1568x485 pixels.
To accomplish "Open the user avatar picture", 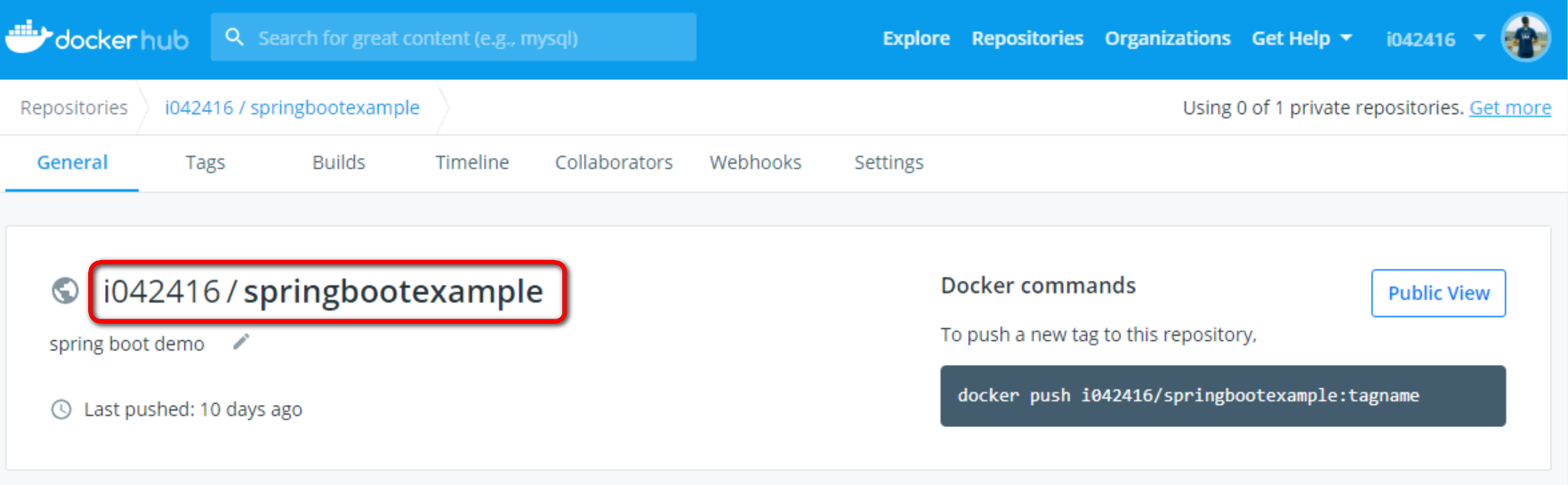I will [1525, 37].
